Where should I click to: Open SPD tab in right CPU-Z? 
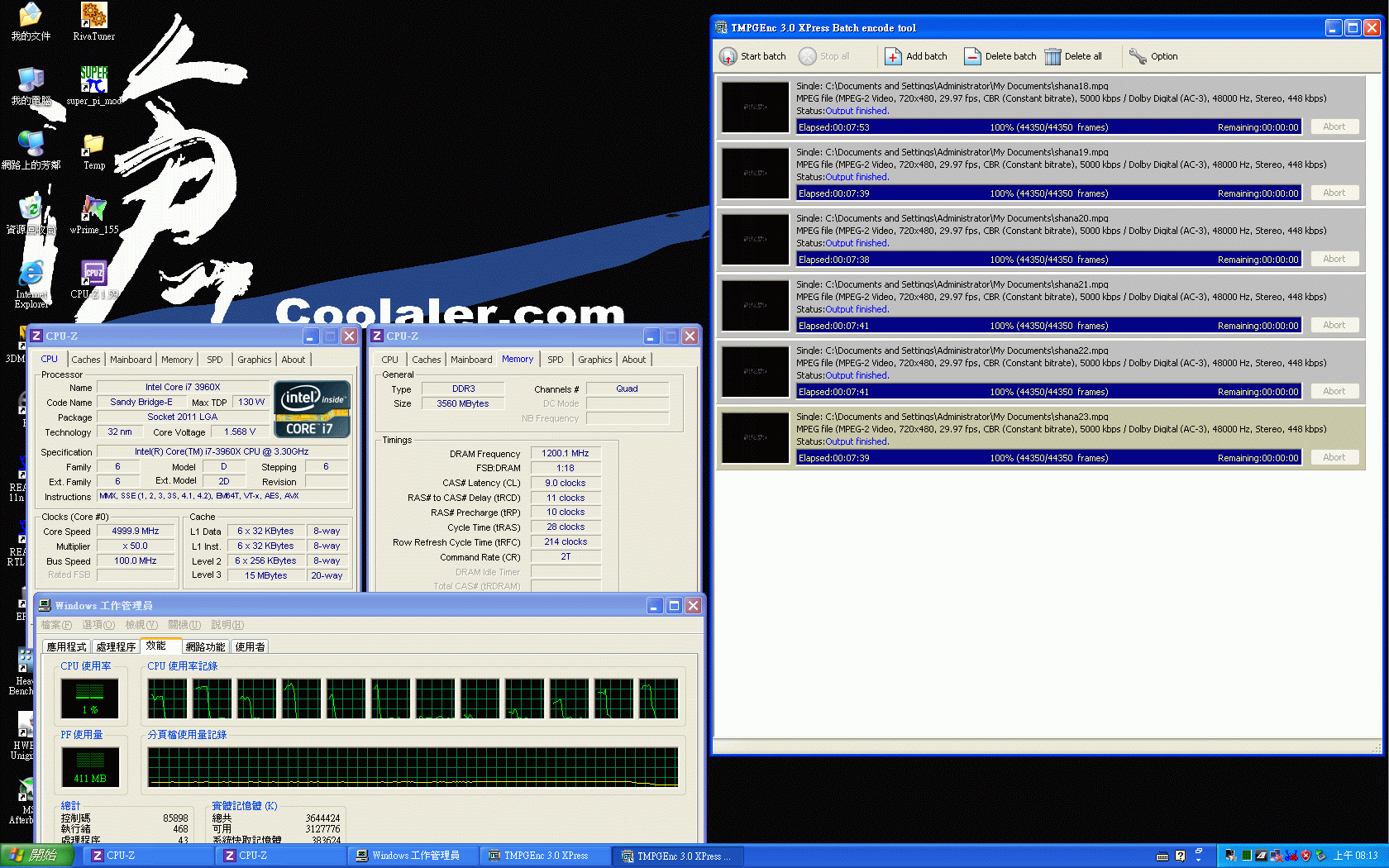[x=556, y=360]
